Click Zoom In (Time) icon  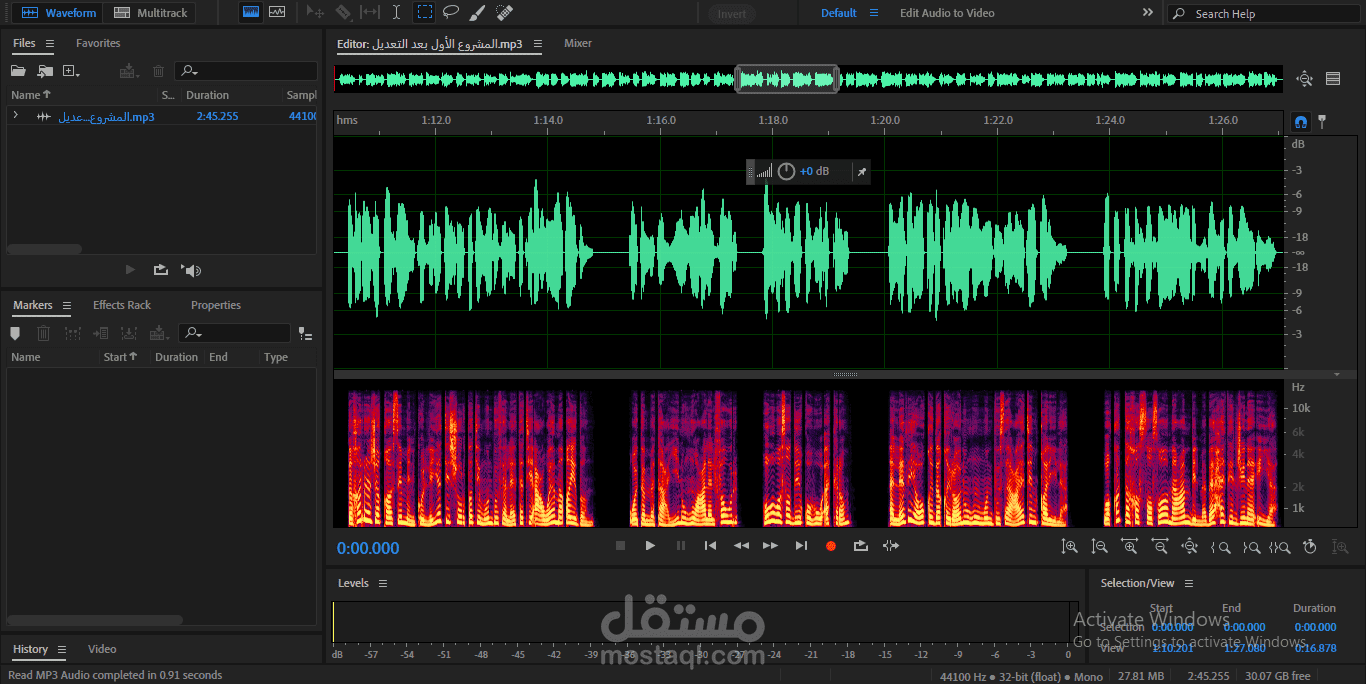(x=1130, y=547)
